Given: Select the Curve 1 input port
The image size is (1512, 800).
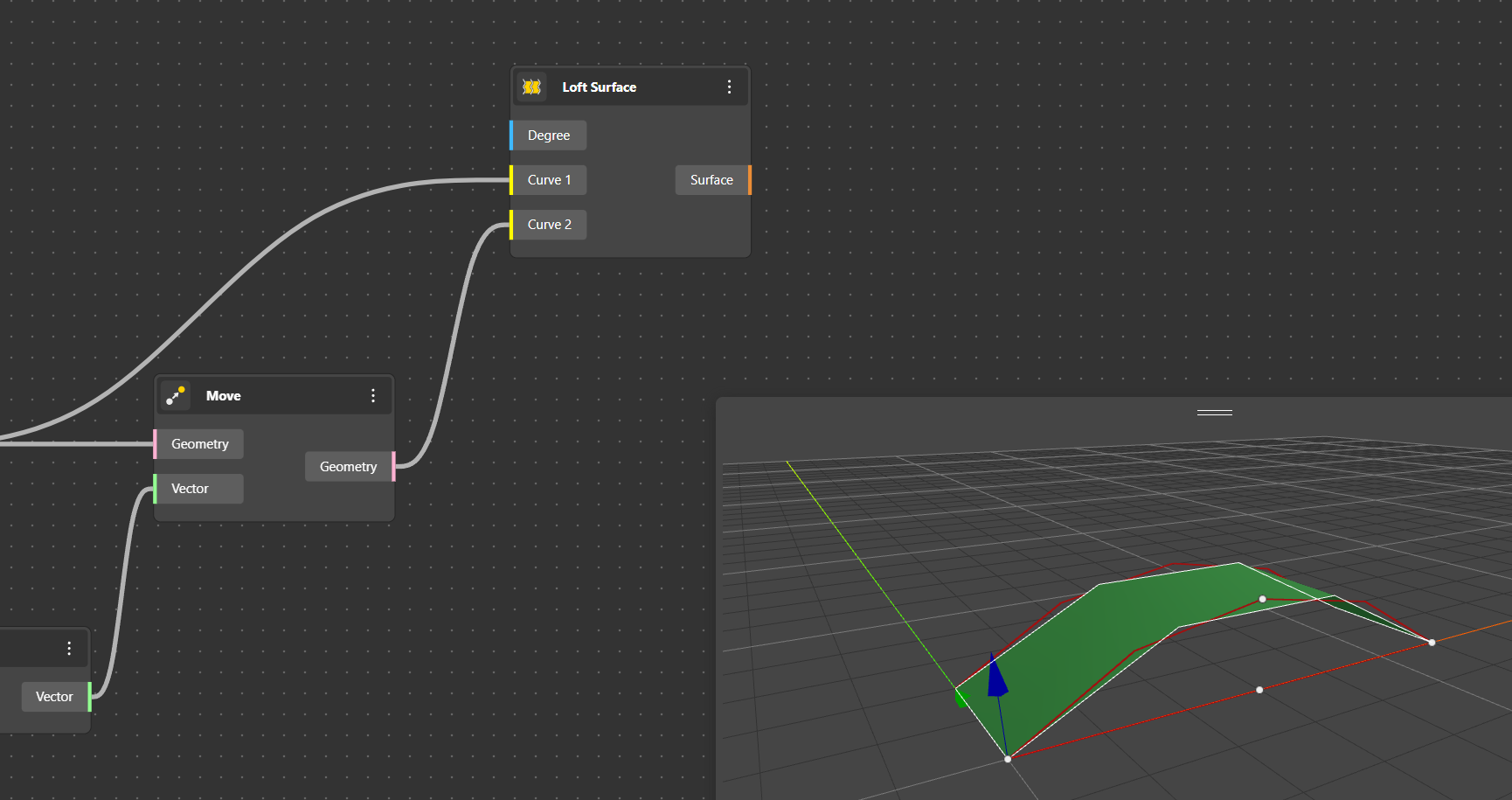Looking at the screenshot, I should coord(548,180).
